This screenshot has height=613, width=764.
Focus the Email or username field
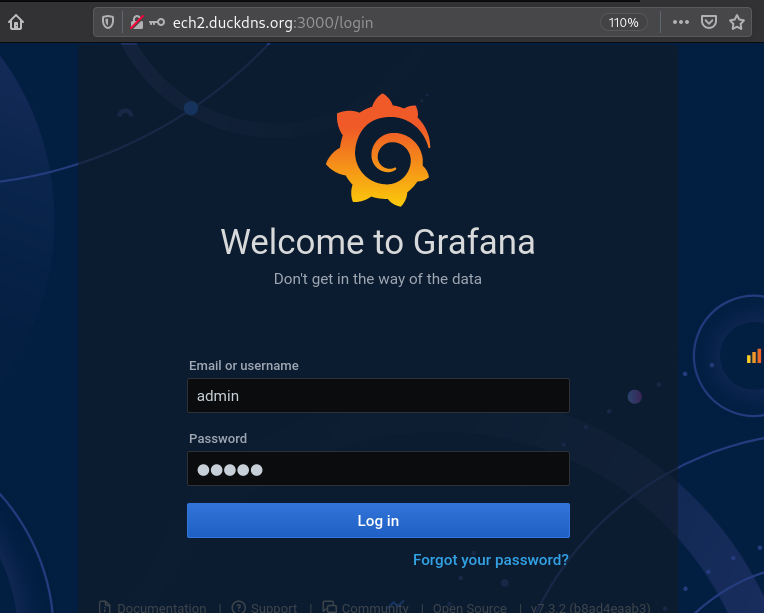tap(378, 395)
